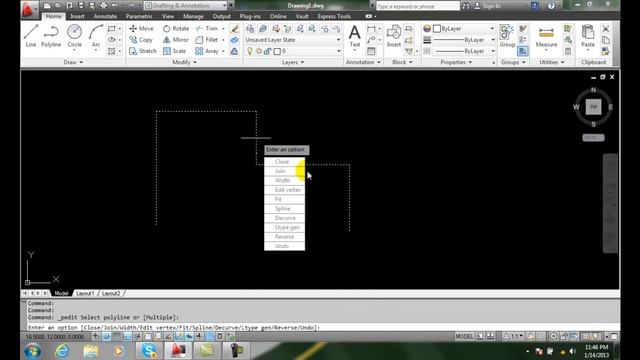Switch to the Parametric ribbon tab
Screen dimensions: 640x360
click(x=139, y=16)
